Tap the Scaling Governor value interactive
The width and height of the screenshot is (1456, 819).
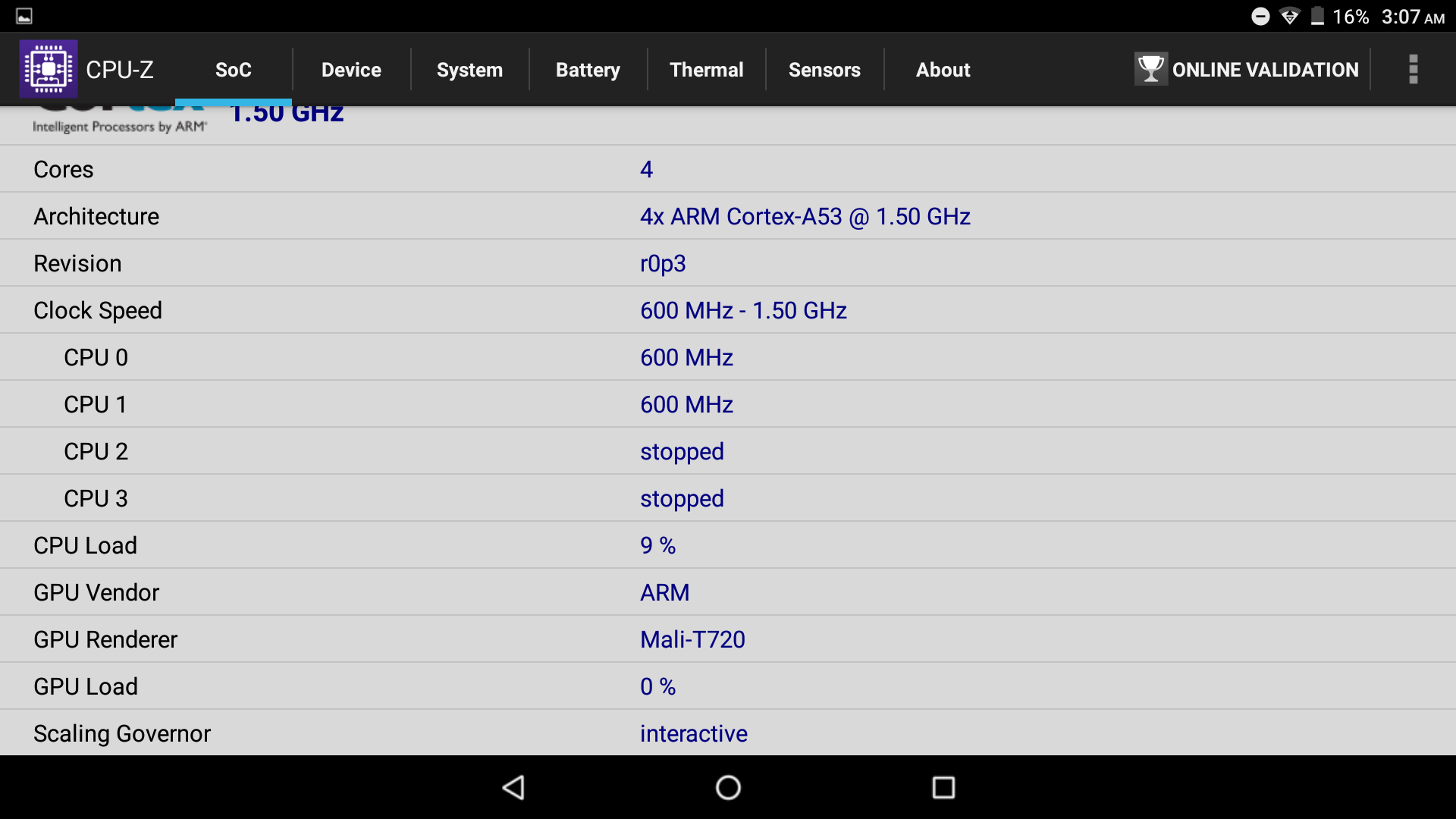[x=693, y=733]
